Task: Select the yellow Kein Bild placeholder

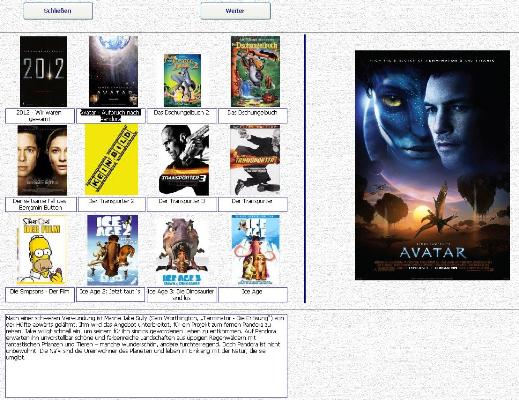Action: [x=111, y=159]
